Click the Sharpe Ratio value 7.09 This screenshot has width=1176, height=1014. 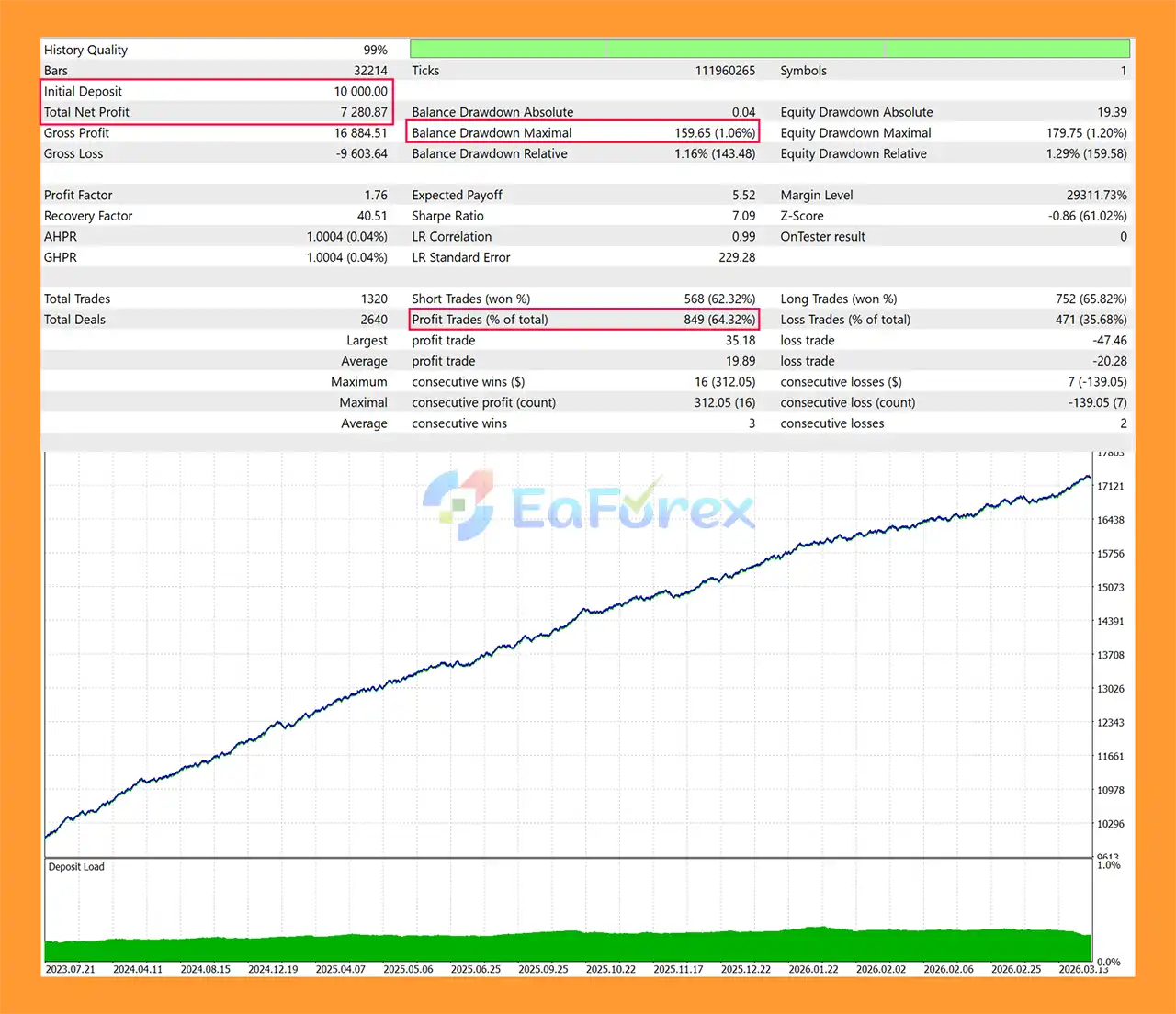tap(743, 216)
